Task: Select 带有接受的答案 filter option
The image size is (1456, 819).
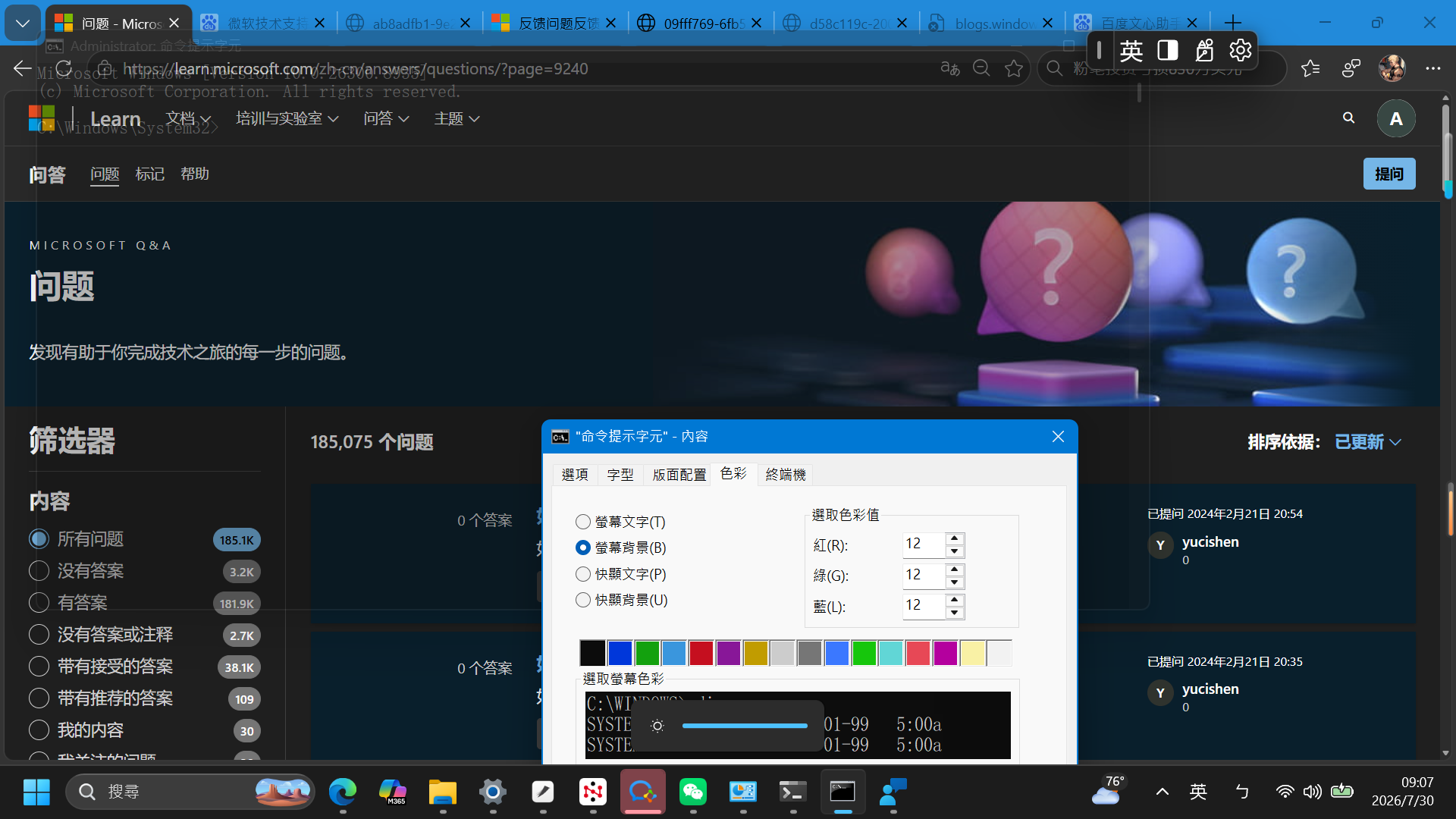Action: coord(39,667)
